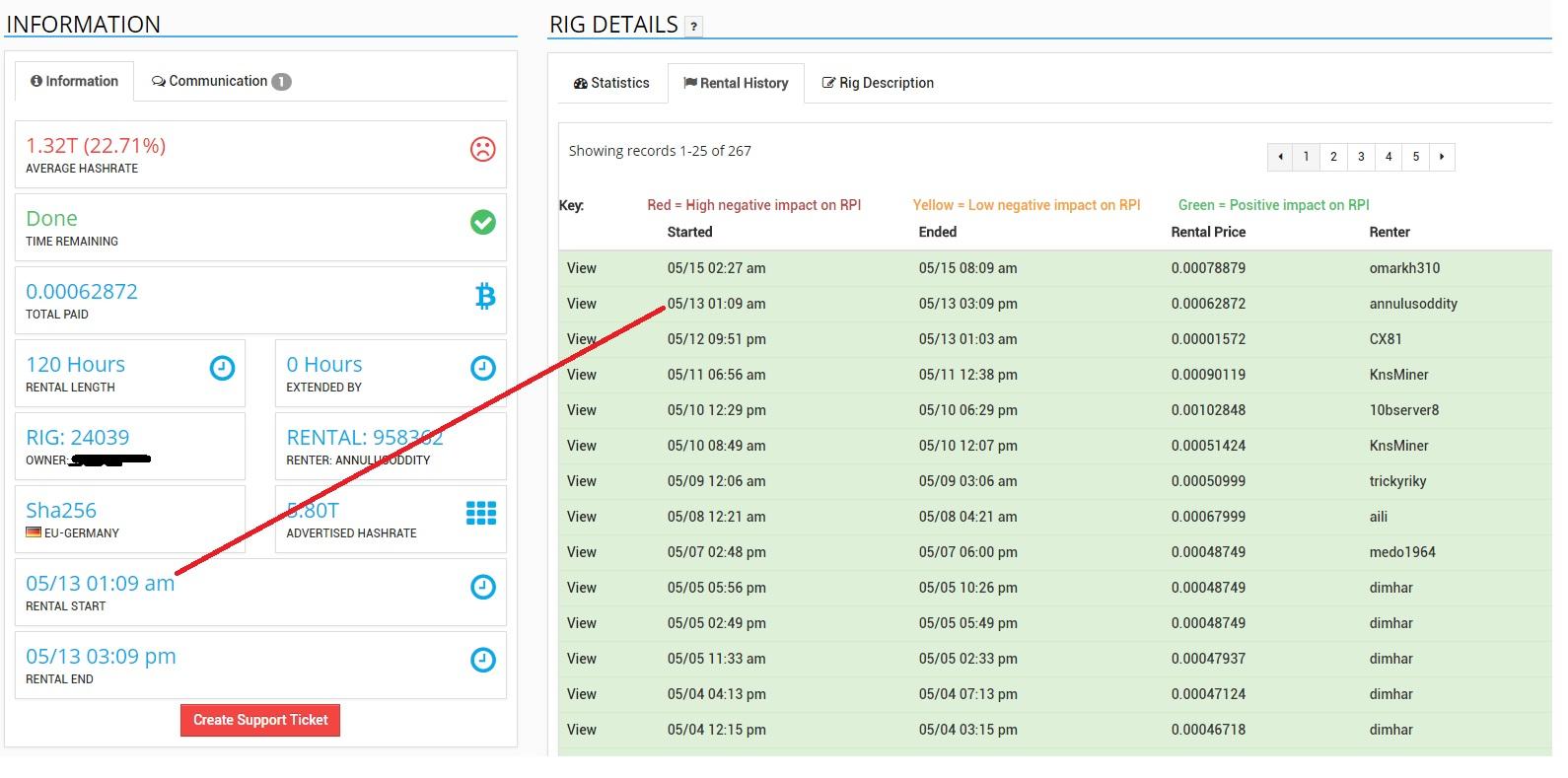1568x778 pixels.
Task: Go to page 4 of rental history
Action: coord(1389,157)
